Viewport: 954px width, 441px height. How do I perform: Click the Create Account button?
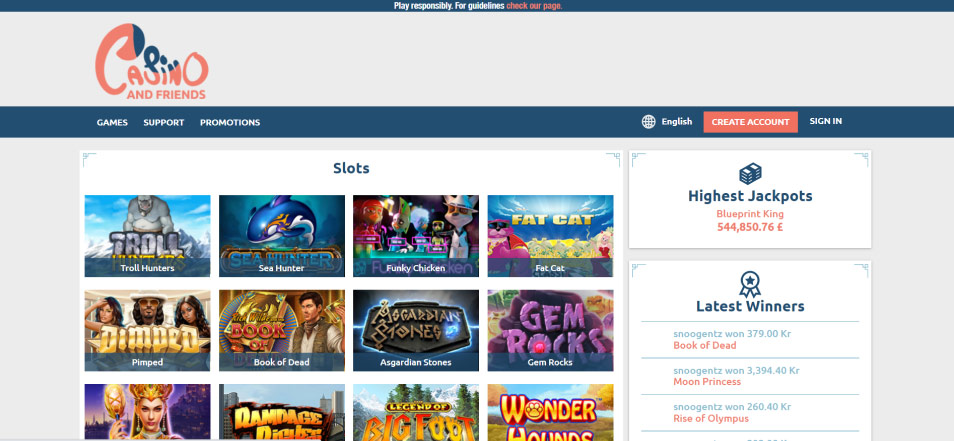tap(750, 122)
